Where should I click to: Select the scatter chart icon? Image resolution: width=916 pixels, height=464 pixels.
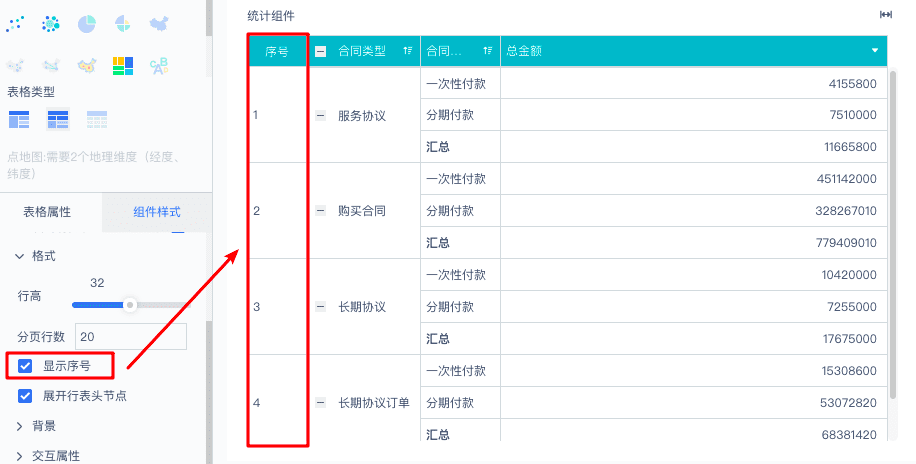pyautogui.click(x=17, y=22)
